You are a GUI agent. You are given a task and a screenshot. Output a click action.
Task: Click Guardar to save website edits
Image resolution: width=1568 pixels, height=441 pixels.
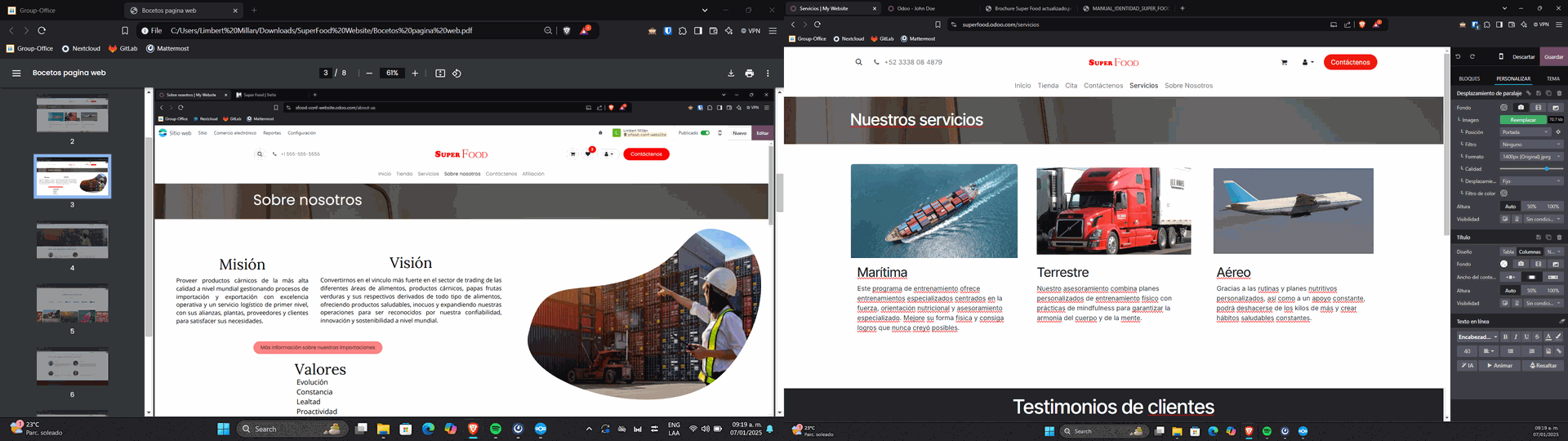[x=1553, y=57]
